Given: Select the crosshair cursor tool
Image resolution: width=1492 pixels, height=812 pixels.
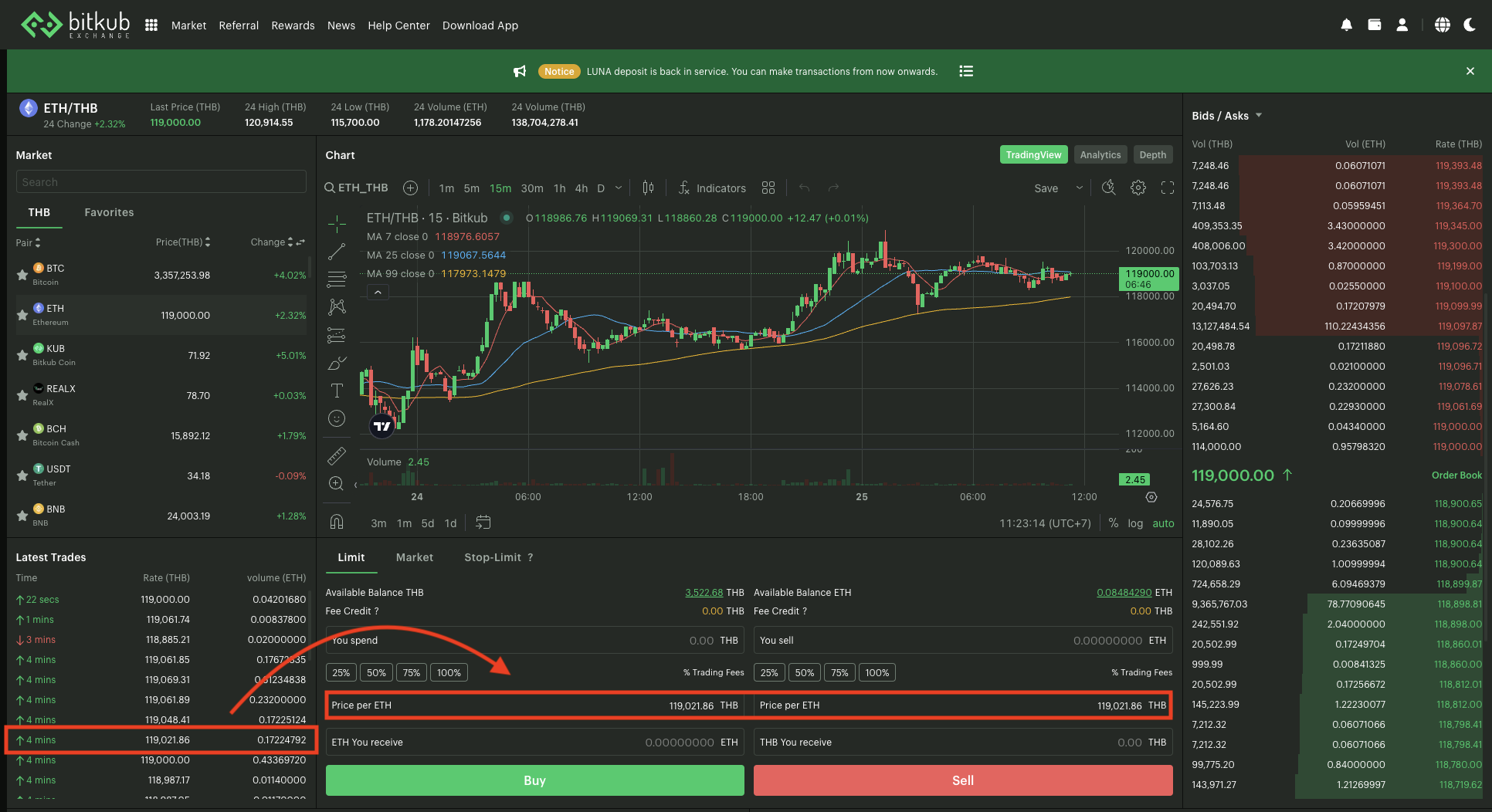Looking at the screenshot, I should click(337, 224).
